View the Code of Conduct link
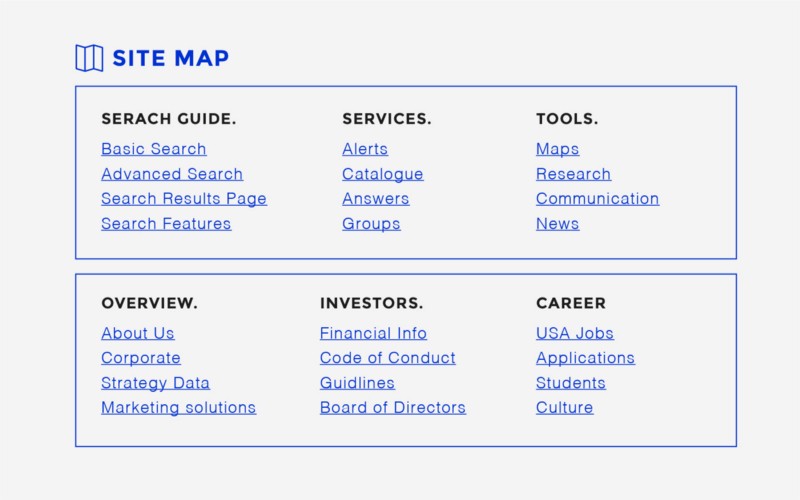 (388, 358)
